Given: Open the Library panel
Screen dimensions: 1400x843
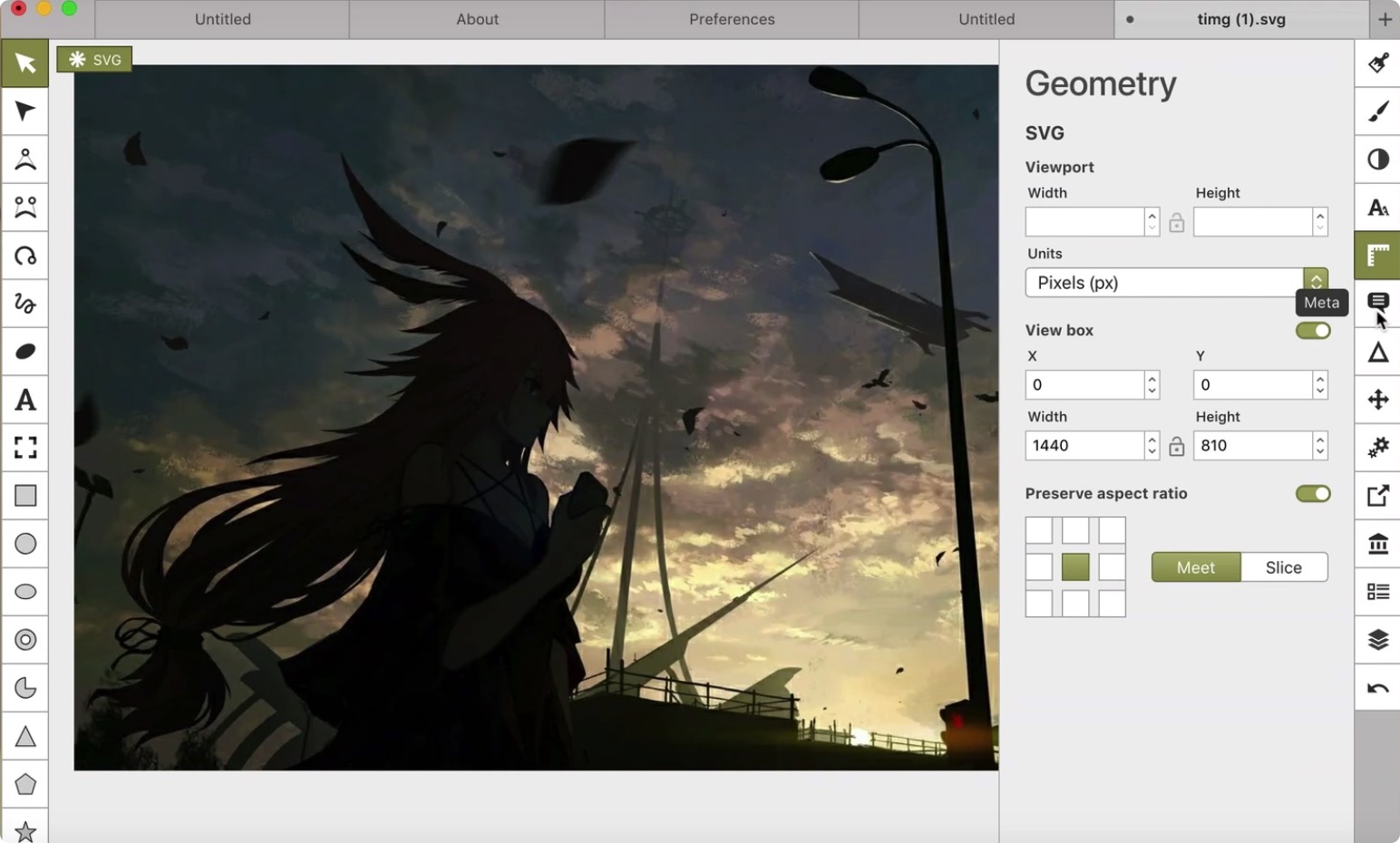Looking at the screenshot, I should (1377, 544).
